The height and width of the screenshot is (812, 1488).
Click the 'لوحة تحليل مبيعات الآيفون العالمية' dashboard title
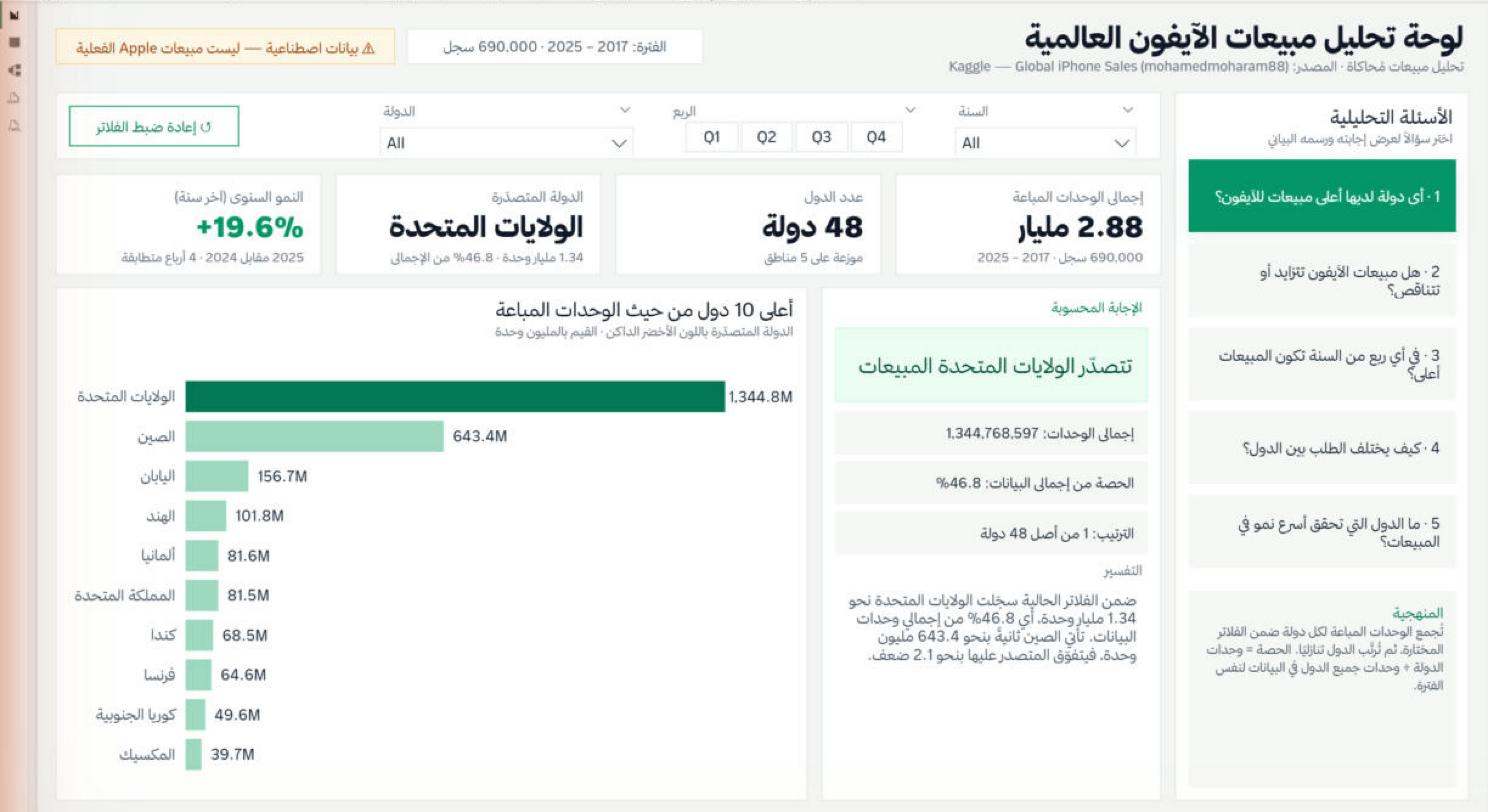[1243, 37]
